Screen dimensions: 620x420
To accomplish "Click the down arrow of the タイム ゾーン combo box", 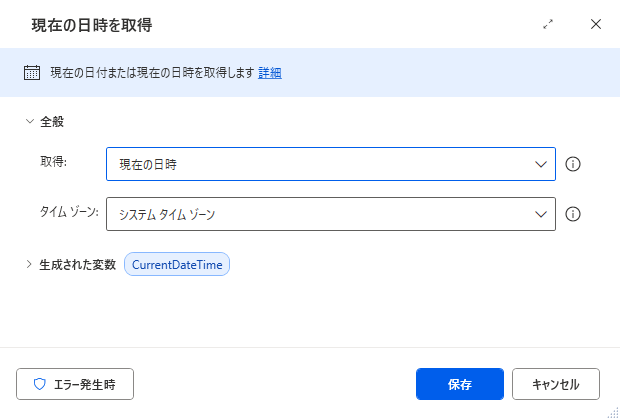I will click(x=541, y=214).
